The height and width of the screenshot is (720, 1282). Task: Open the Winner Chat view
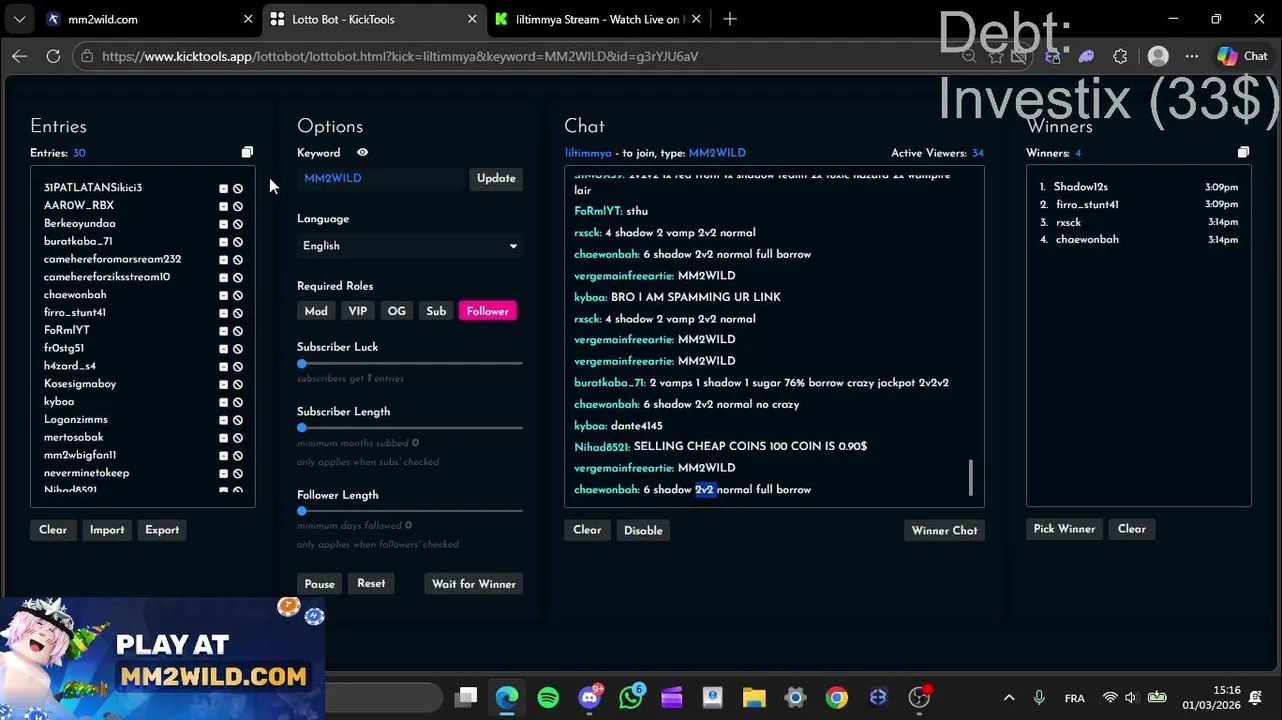(x=944, y=530)
